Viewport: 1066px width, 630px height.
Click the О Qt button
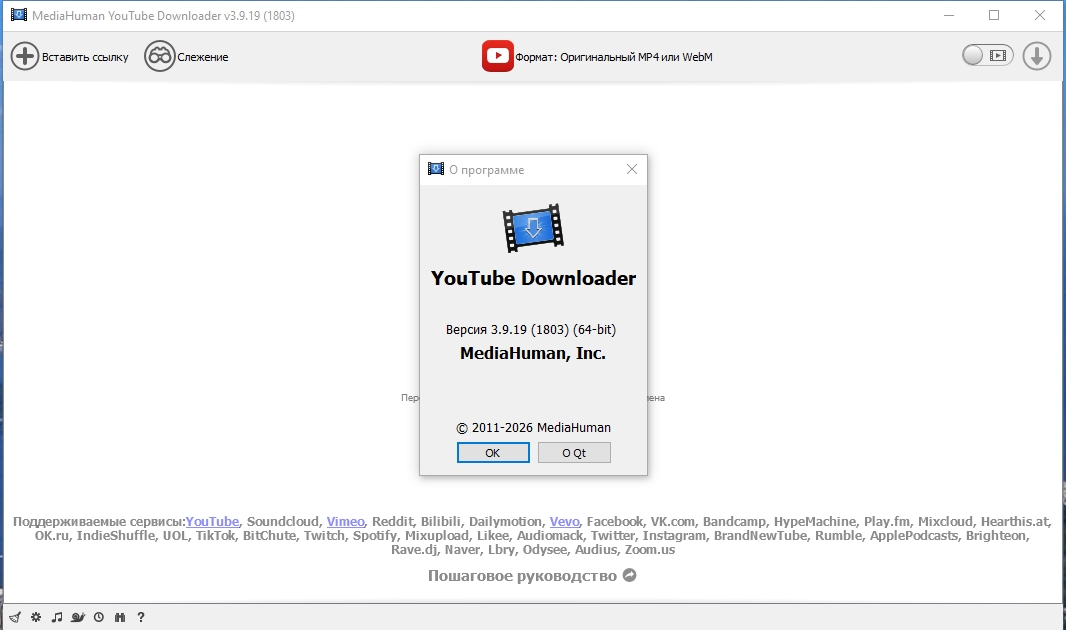(574, 453)
